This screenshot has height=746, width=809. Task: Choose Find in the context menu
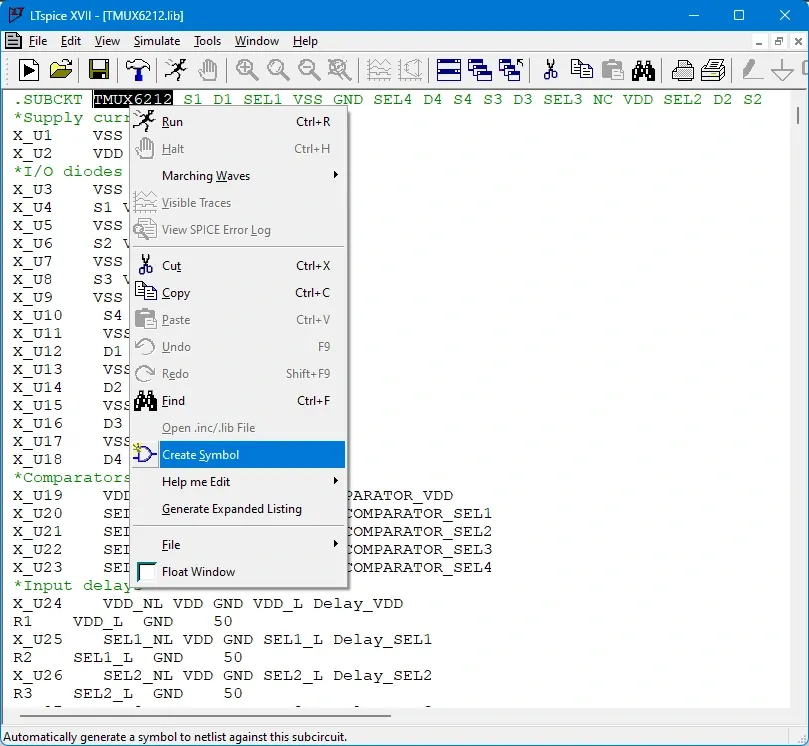(239, 400)
